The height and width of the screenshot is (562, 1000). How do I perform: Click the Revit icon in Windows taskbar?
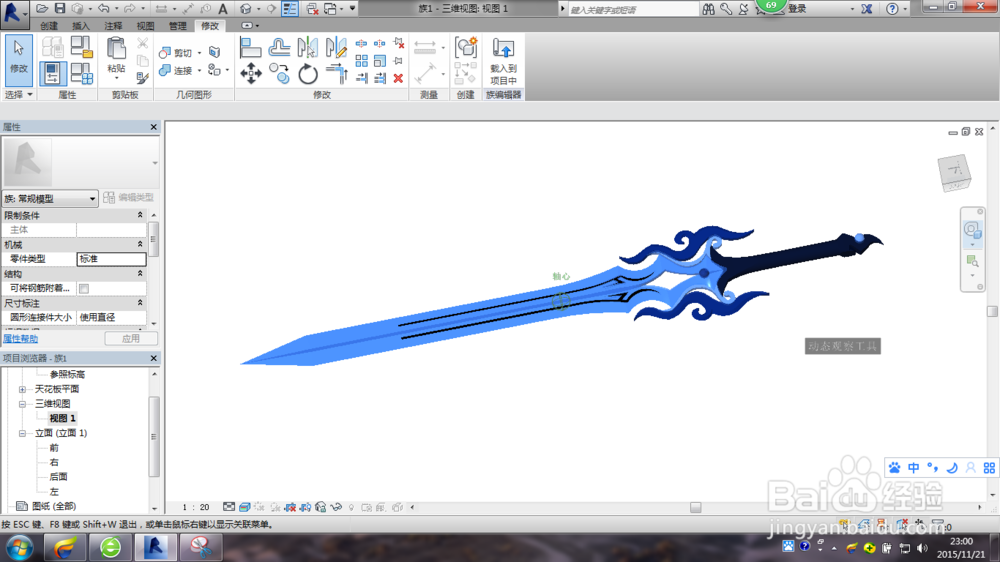156,547
